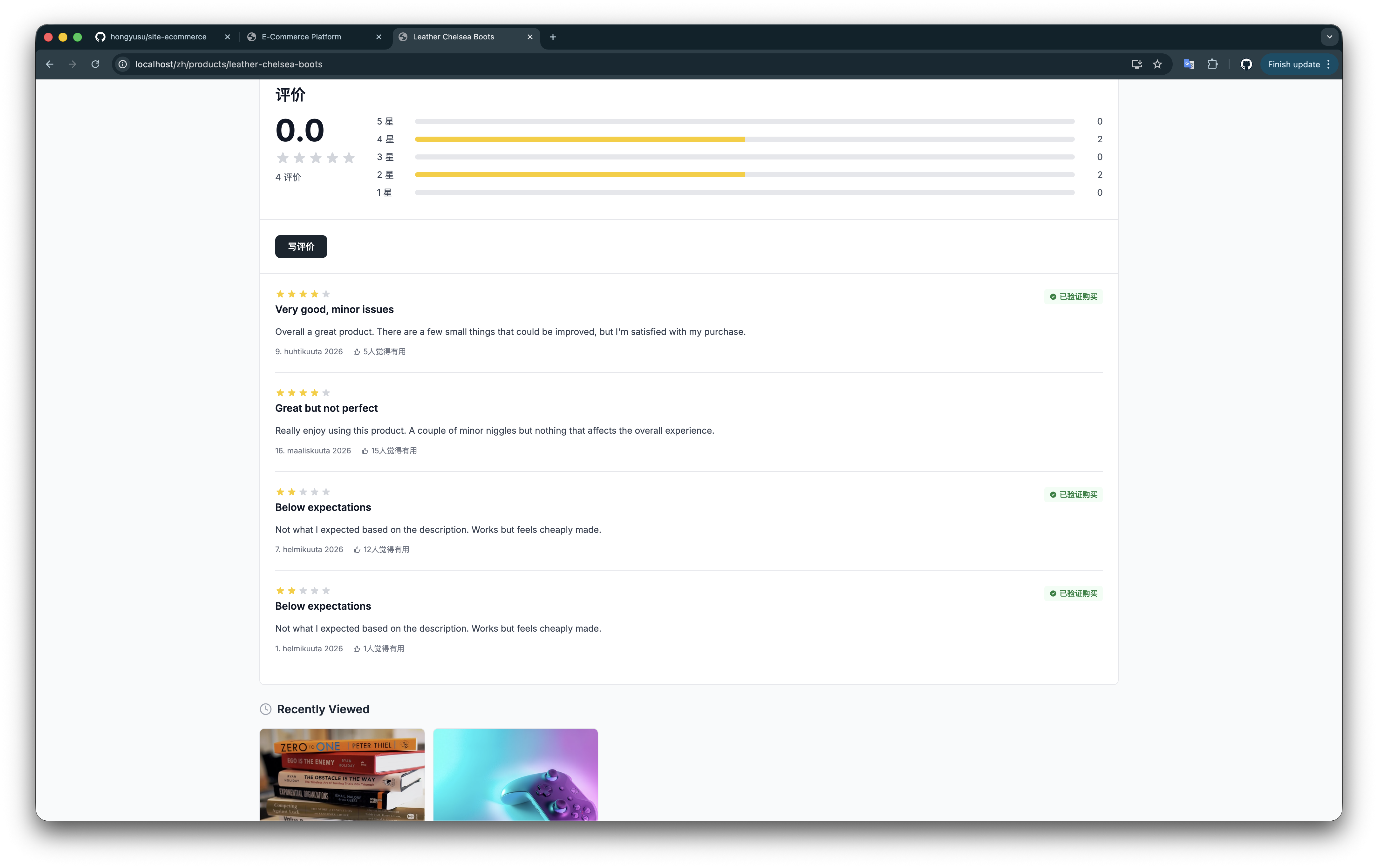Click the browser back arrow
Viewport: 1378px width, 868px height.
click(50, 64)
